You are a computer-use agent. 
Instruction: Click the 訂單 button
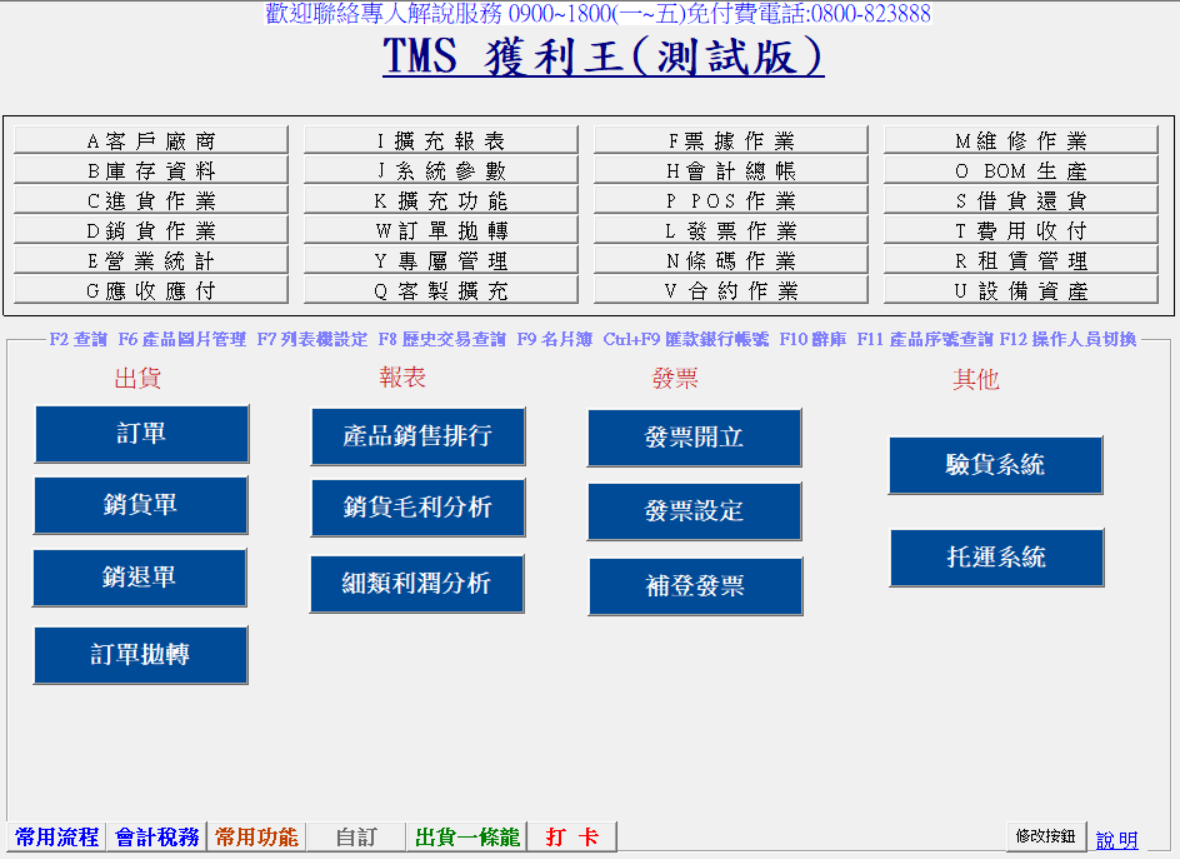(x=141, y=433)
